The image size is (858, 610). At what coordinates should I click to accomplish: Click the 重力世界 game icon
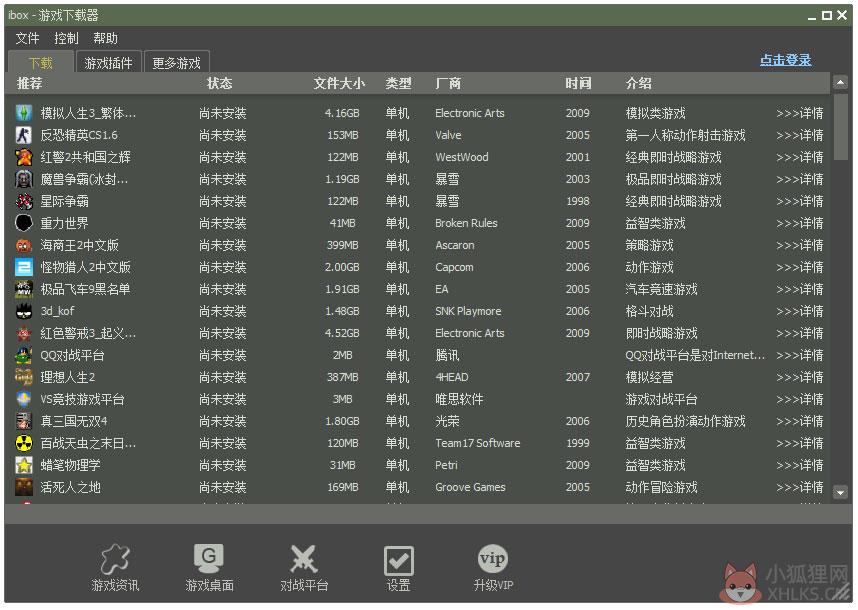point(24,223)
